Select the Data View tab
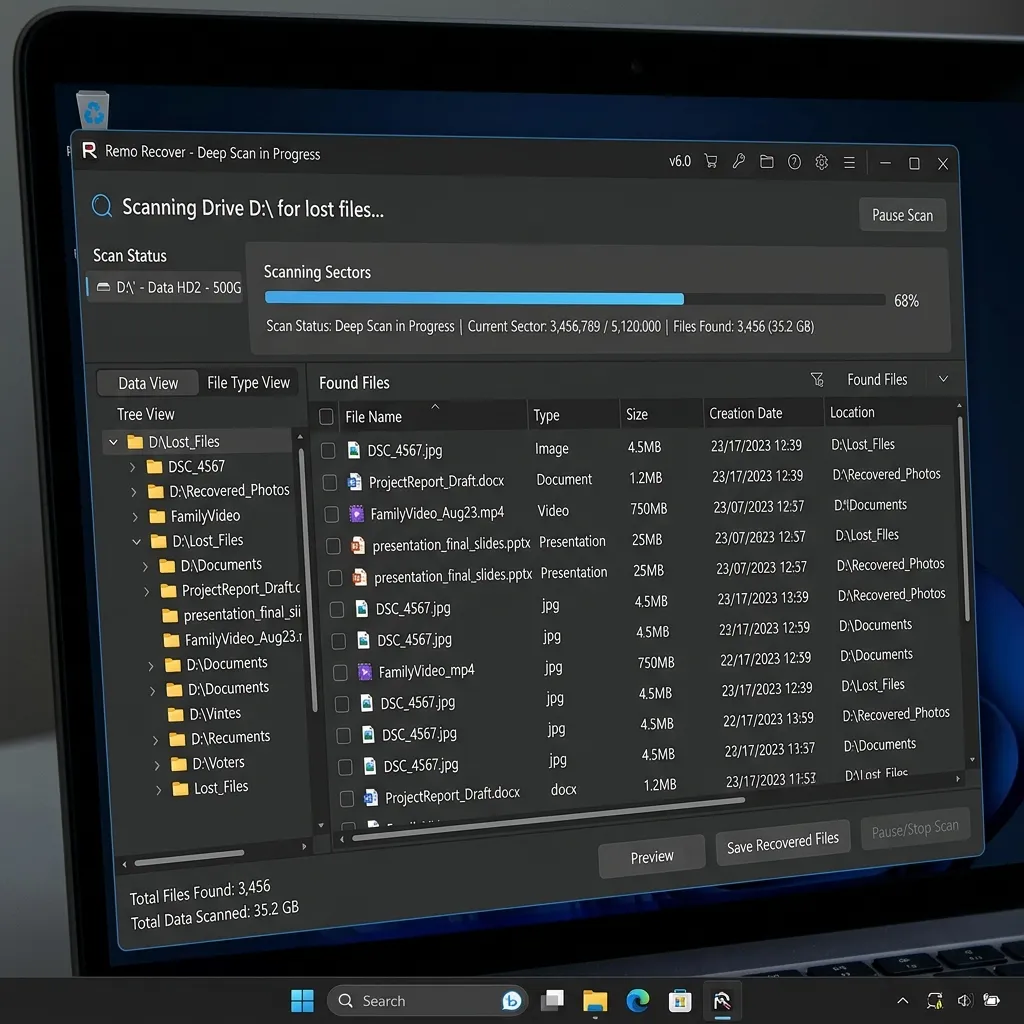Screen dimensions: 1024x1024 pyautogui.click(x=148, y=383)
